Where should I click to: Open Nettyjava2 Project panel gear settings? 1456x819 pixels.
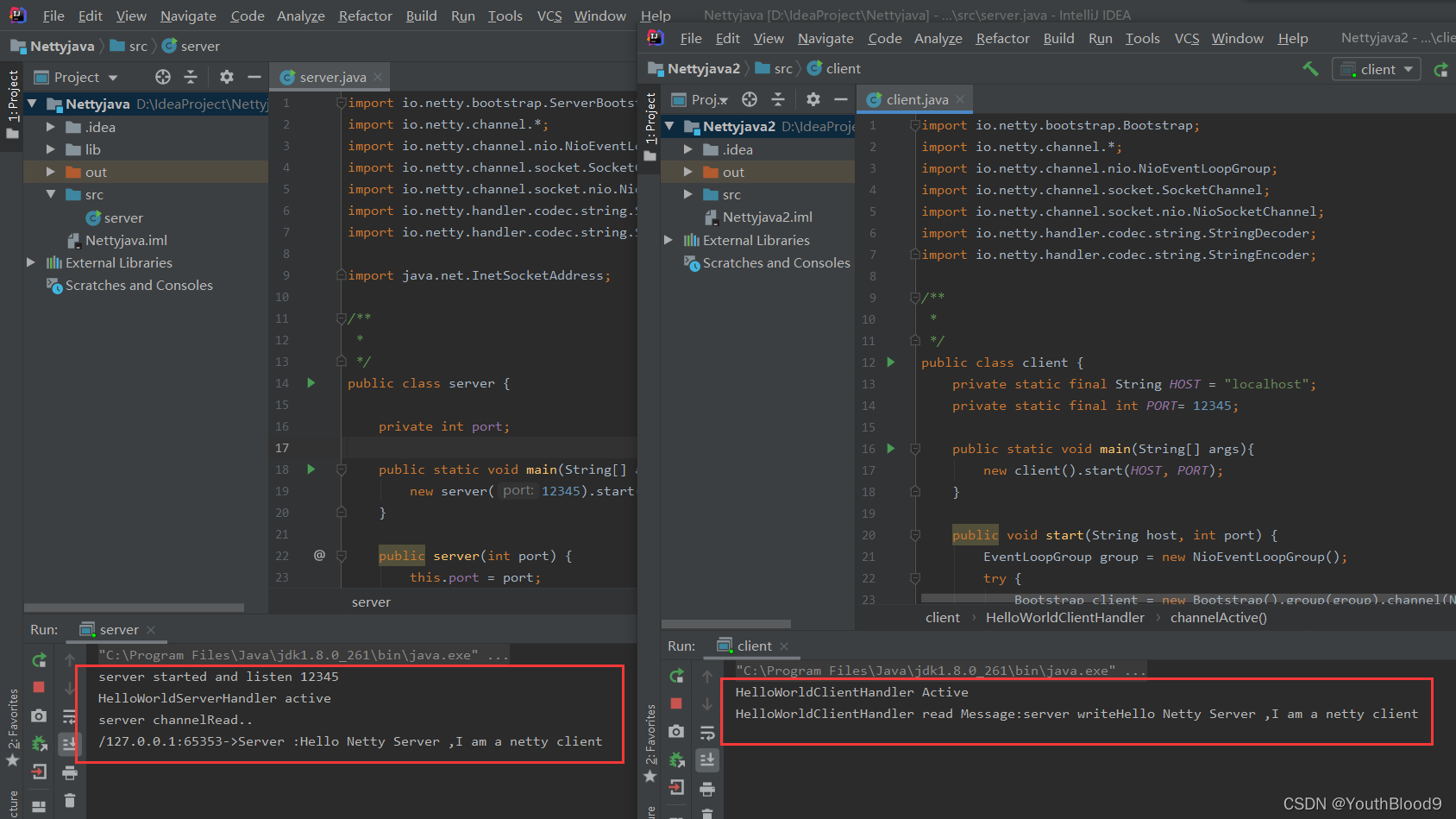813,99
